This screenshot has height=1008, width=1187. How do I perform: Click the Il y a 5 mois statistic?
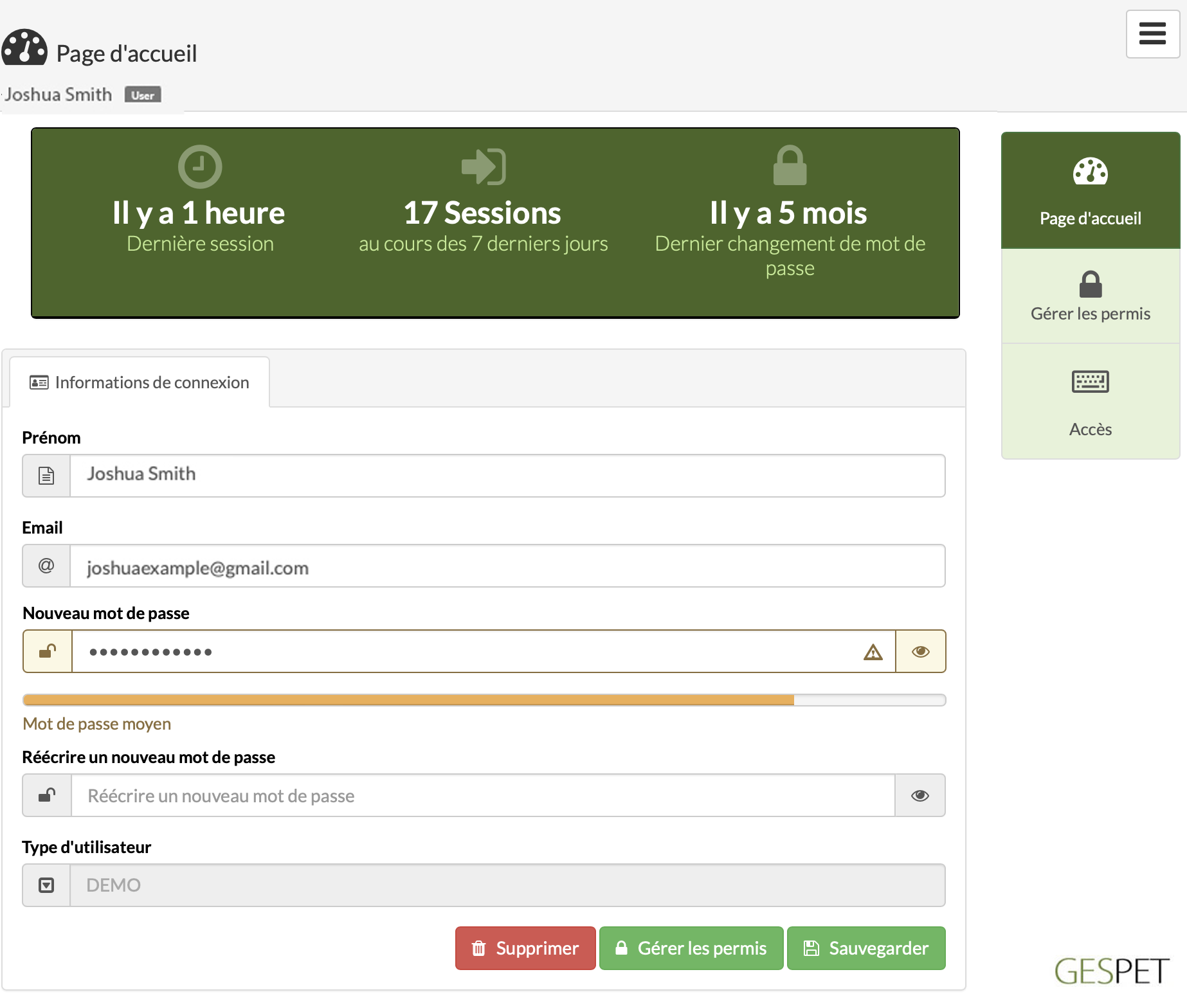pos(788,213)
